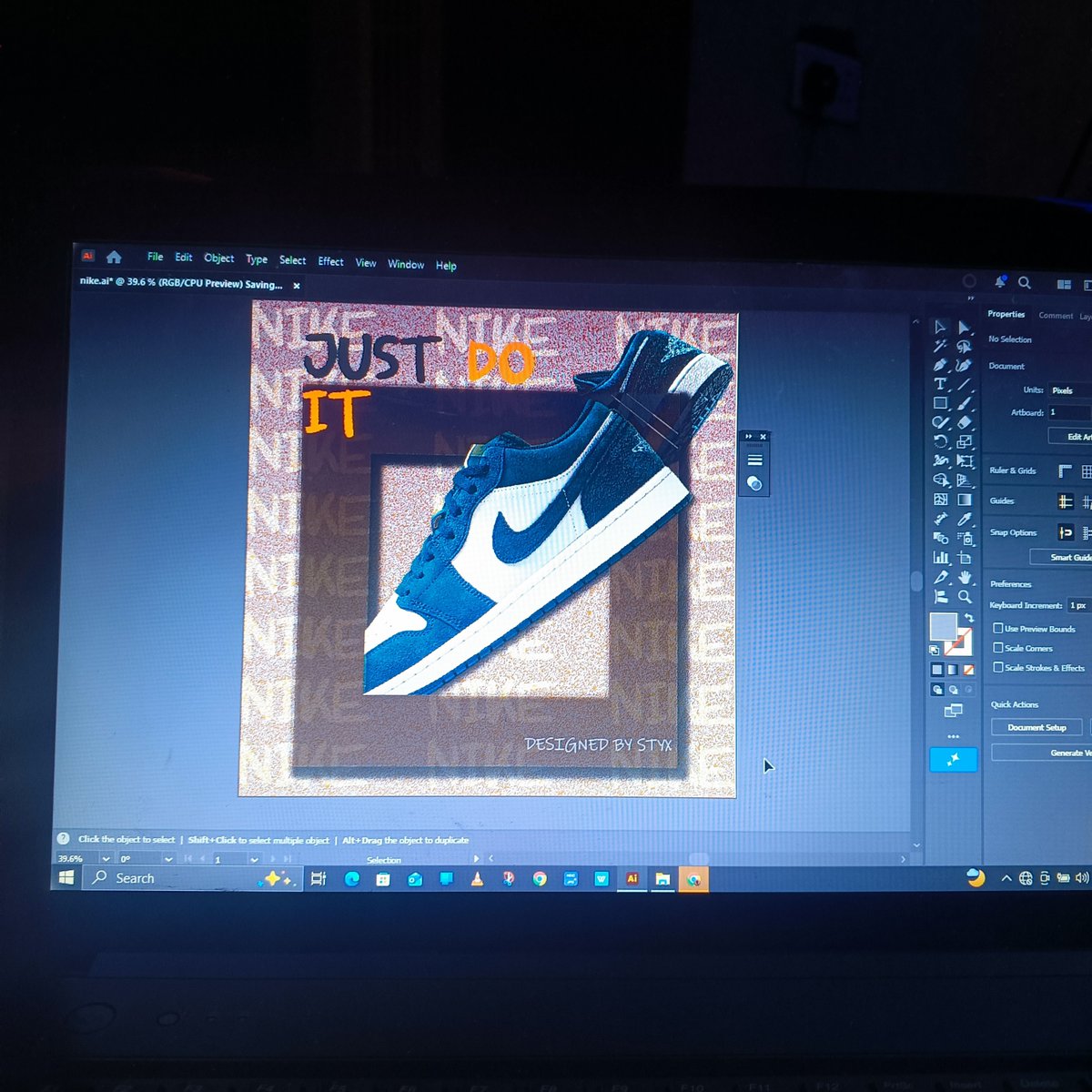
Task: Select the Pen tool
Action: pos(940,365)
